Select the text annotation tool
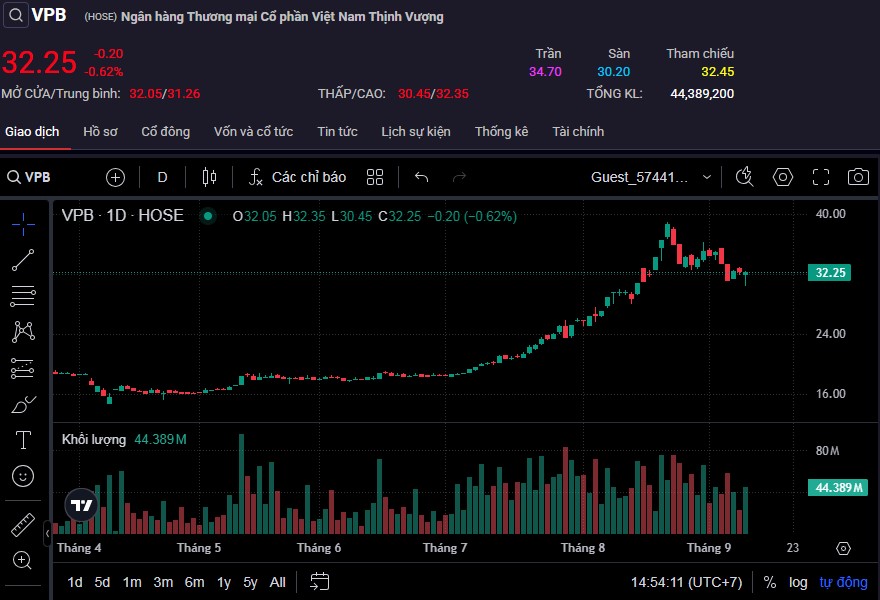The image size is (880, 600). (23, 440)
